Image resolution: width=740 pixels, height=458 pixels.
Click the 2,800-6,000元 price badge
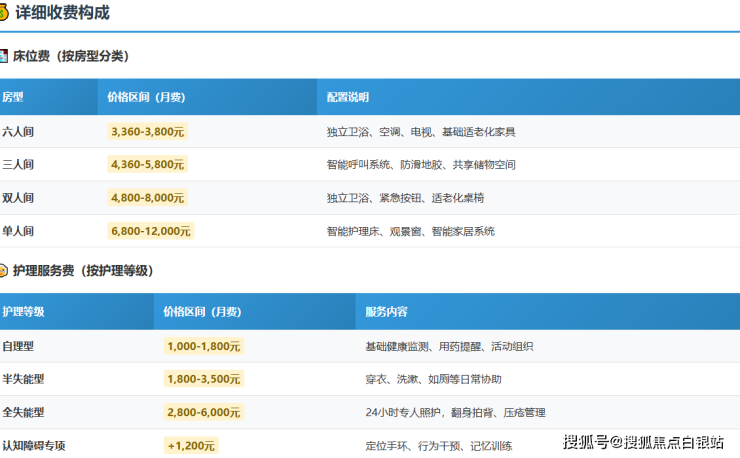(204, 412)
